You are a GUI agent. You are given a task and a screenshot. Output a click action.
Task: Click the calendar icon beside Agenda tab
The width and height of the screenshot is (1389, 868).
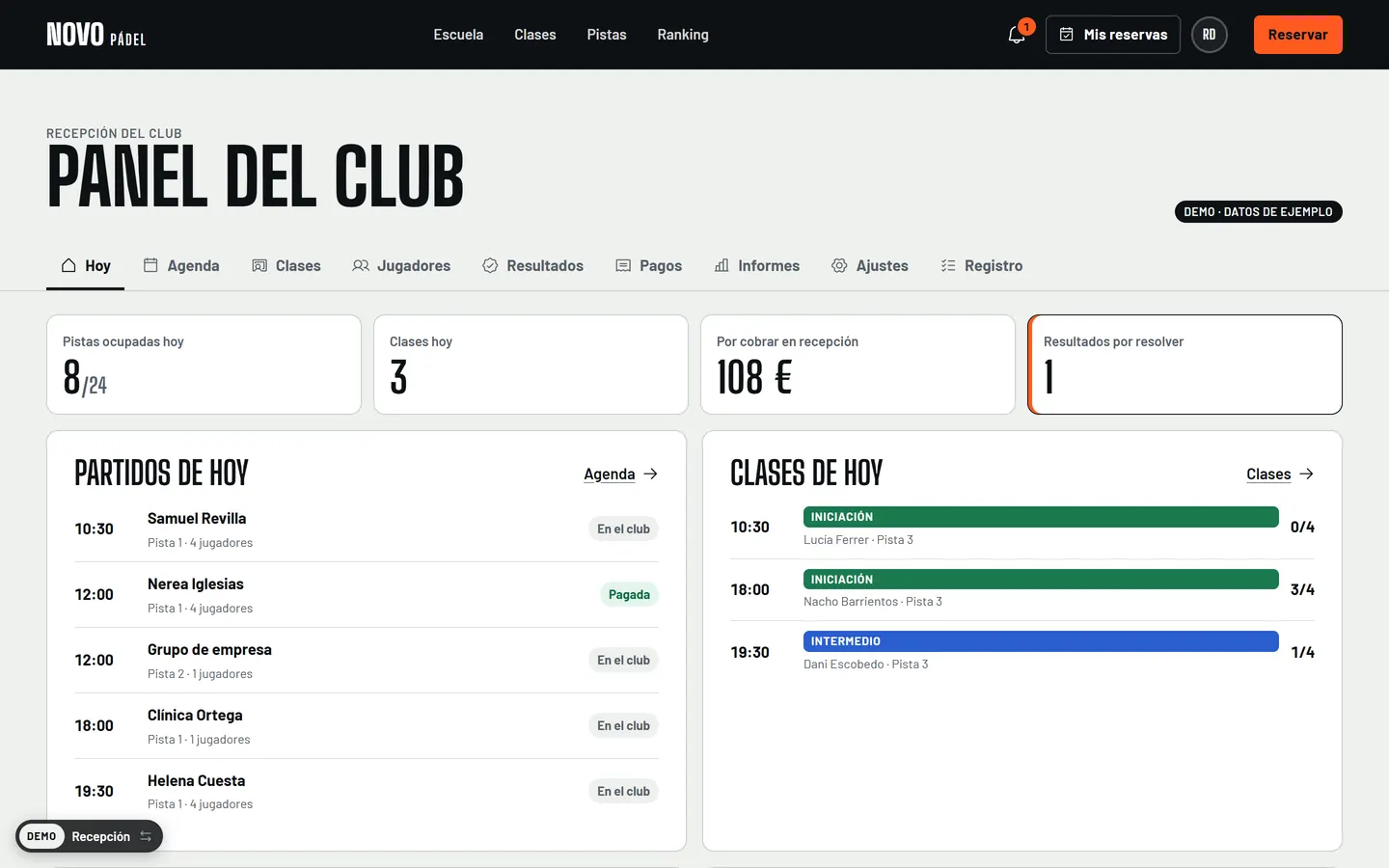[150, 265]
